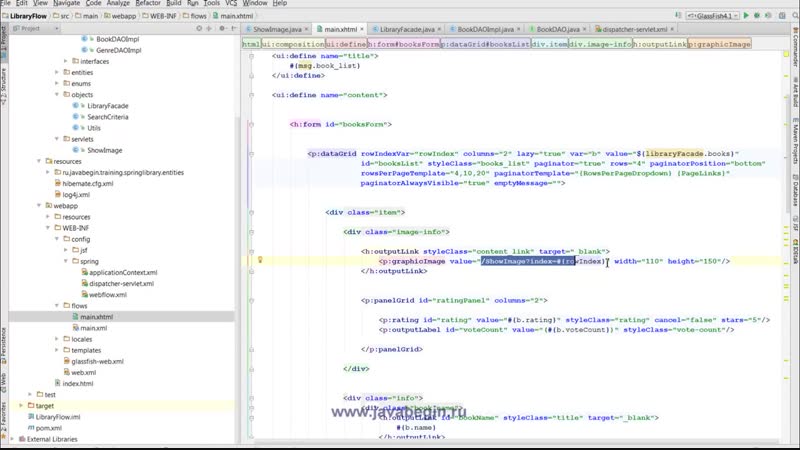Image resolution: width=800 pixels, height=450 pixels.
Task: Expand the target folder
Action: [x=21, y=406]
